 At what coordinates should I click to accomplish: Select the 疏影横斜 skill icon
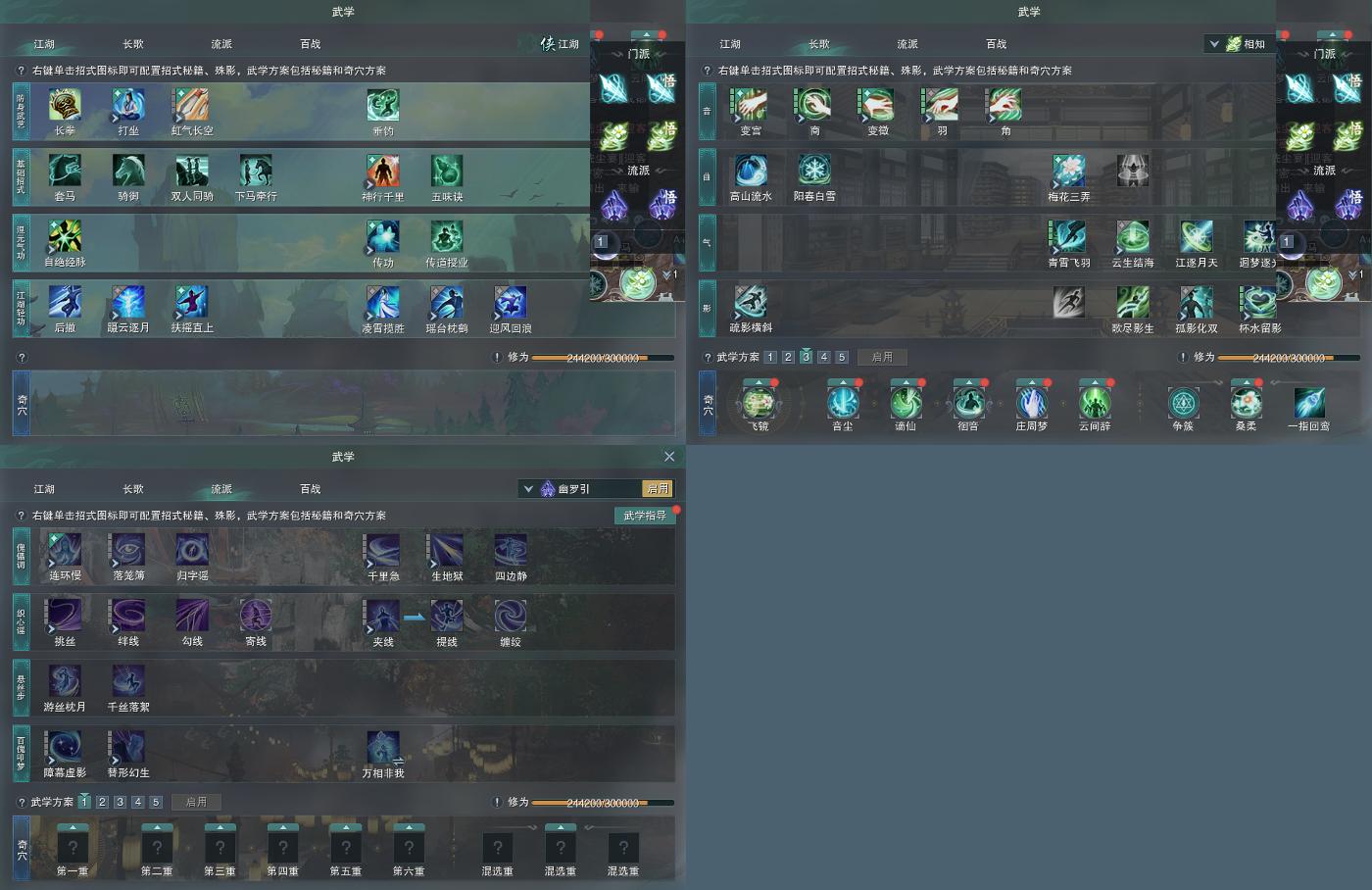point(751,302)
